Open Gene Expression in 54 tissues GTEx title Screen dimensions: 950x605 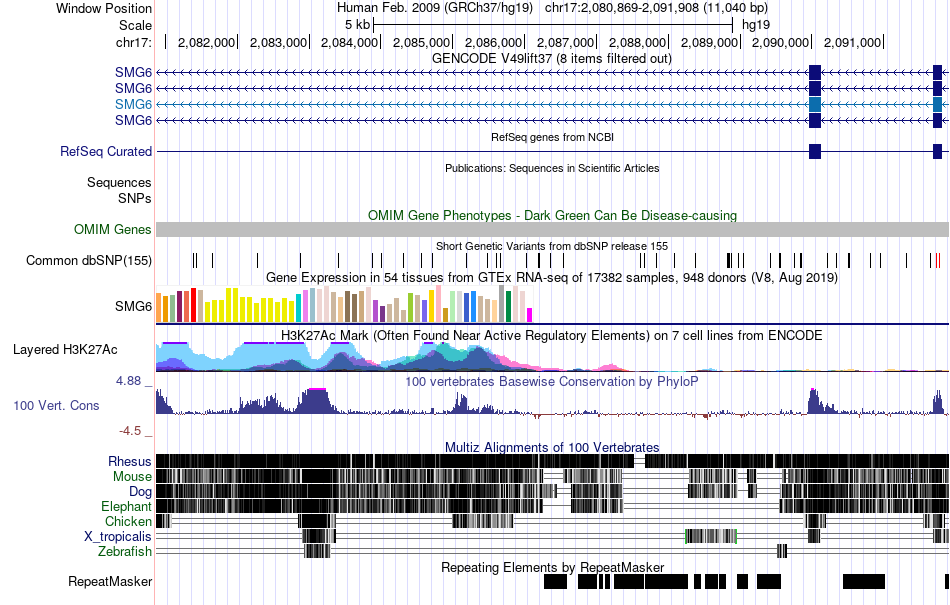click(552, 277)
